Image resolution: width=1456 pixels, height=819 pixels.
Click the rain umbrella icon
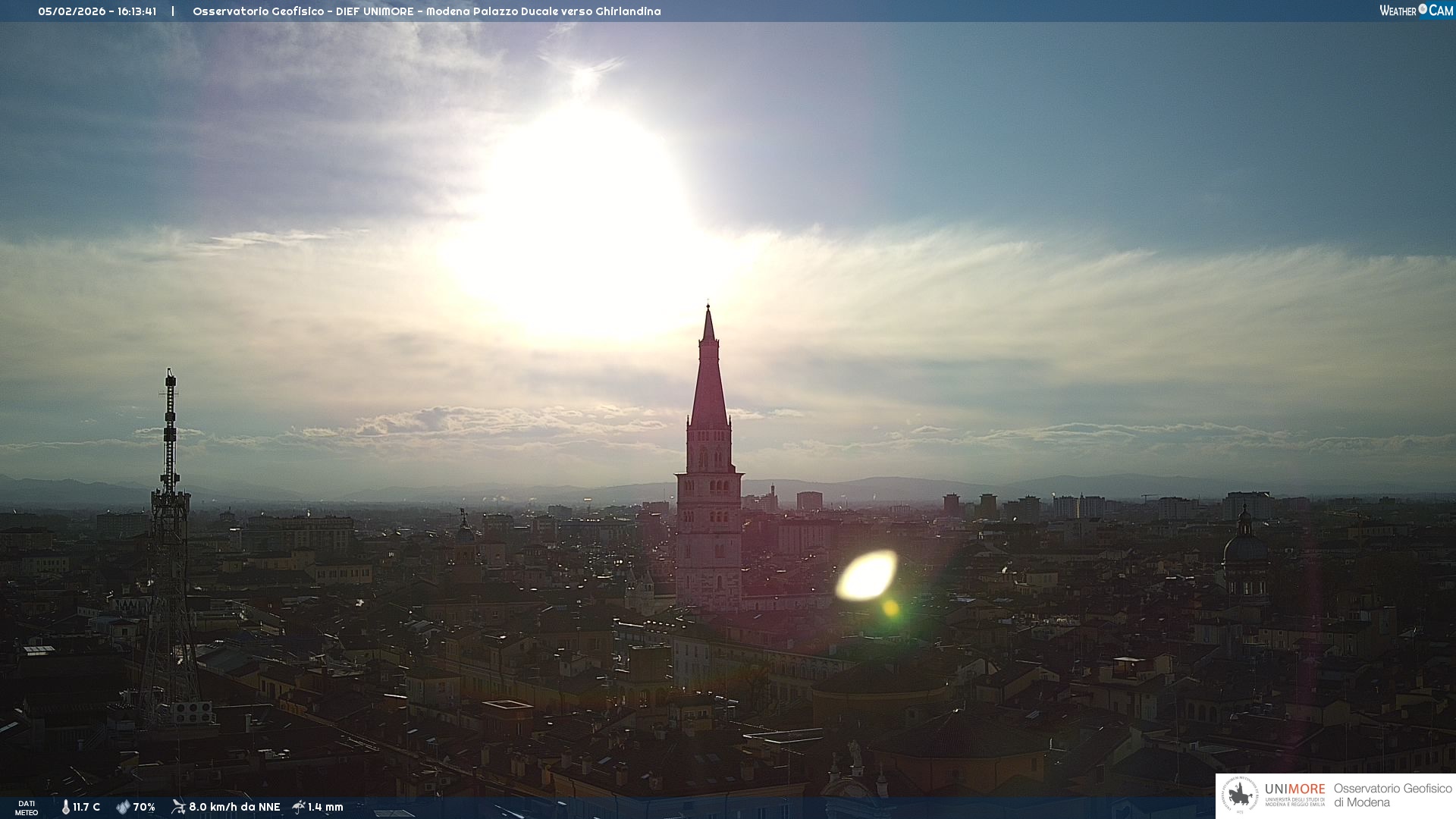pyautogui.click(x=298, y=807)
